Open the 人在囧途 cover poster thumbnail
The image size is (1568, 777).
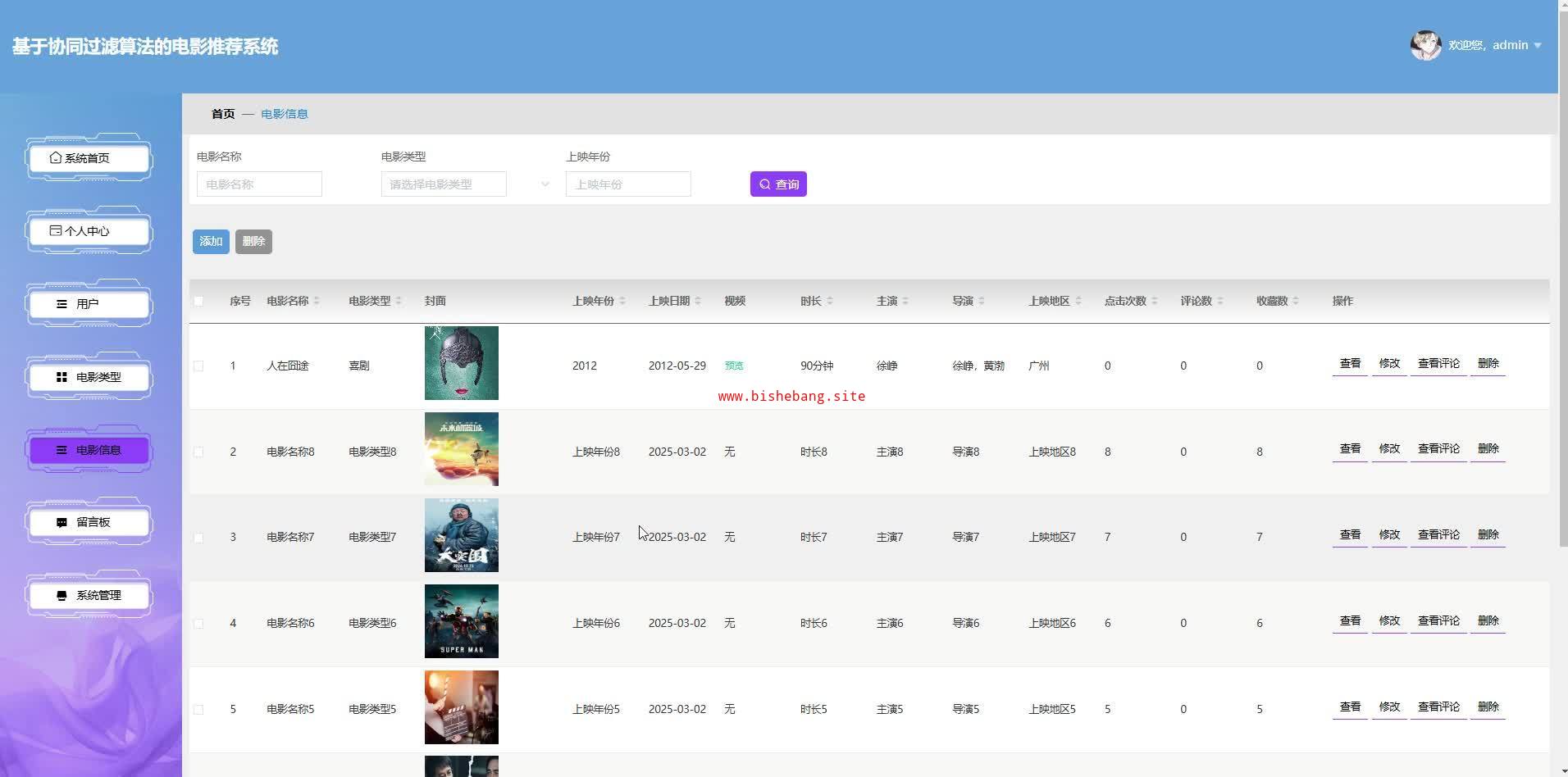[x=461, y=363]
